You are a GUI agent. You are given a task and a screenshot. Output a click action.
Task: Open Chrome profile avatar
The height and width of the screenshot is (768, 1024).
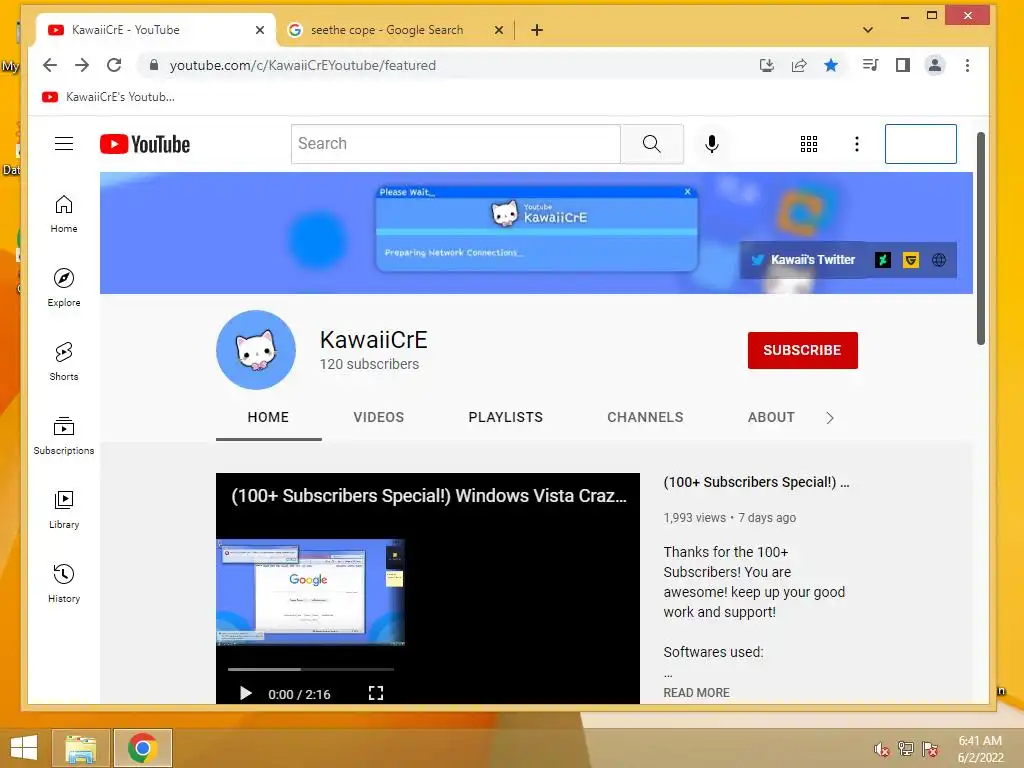(x=935, y=65)
